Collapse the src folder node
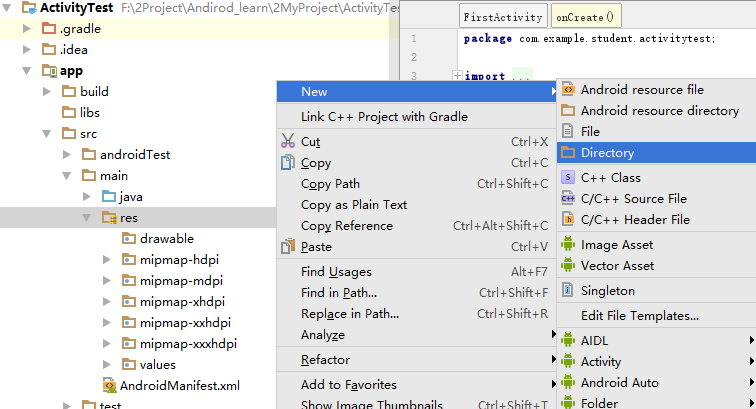Image resolution: width=756 pixels, height=409 pixels. click(x=47, y=134)
